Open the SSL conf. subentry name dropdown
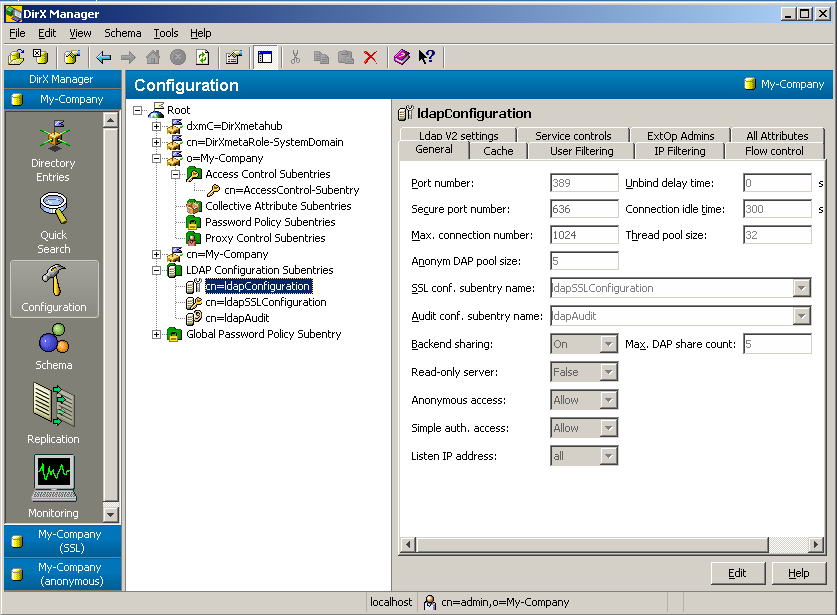This screenshot has width=837, height=615. [801, 288]
